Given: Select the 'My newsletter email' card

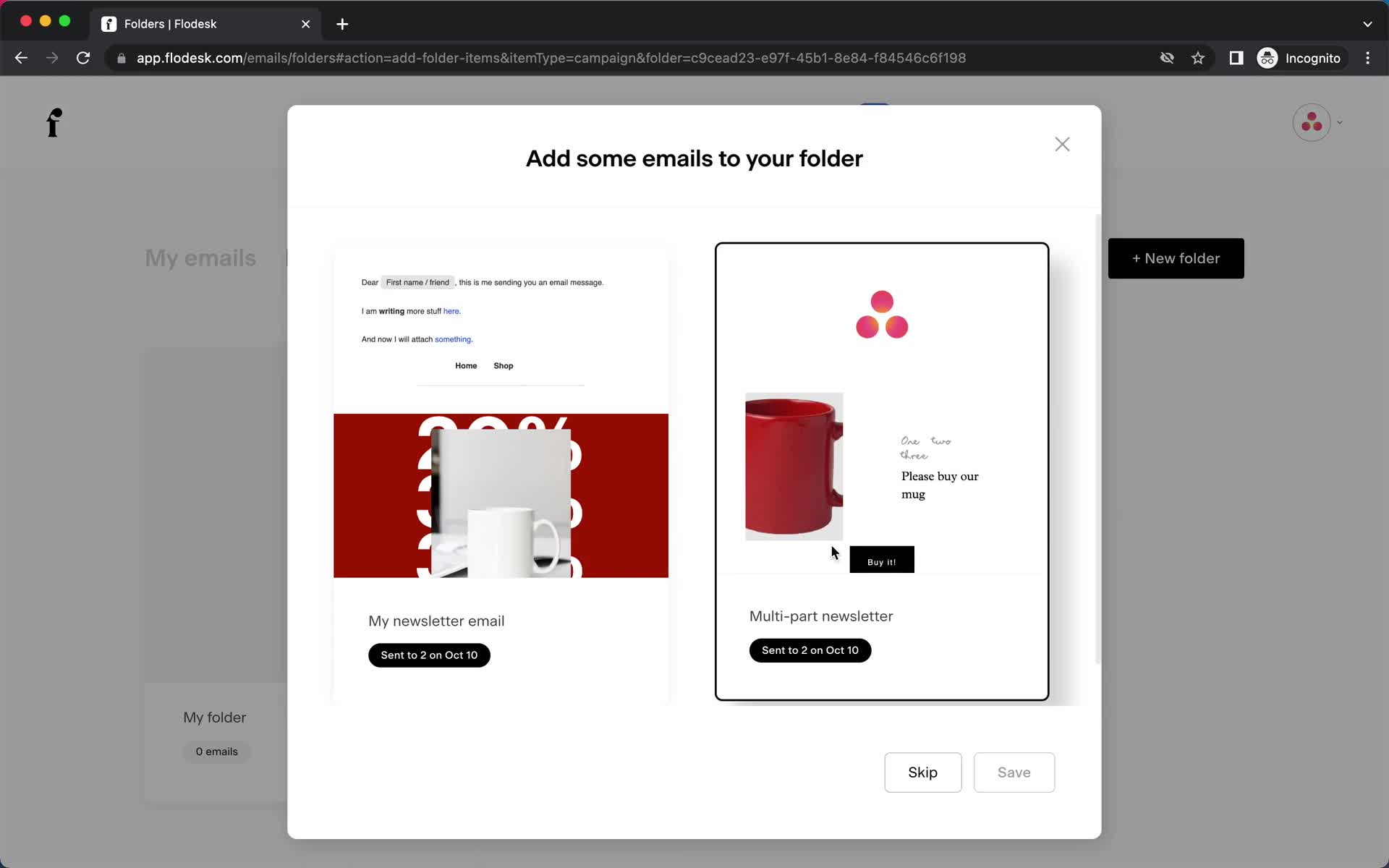Looking at the screenshot, I should [500, 470].
